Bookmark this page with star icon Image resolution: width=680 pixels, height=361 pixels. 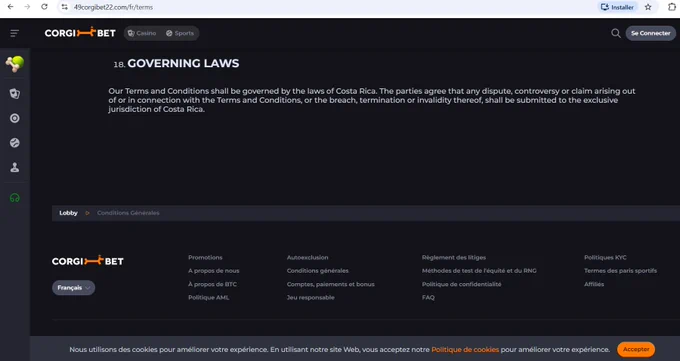648,7
